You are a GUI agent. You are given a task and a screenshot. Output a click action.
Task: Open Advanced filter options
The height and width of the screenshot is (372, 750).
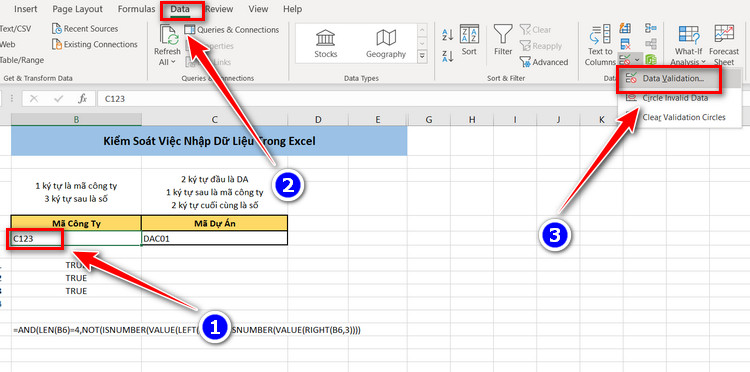click(x=544, y=62)
